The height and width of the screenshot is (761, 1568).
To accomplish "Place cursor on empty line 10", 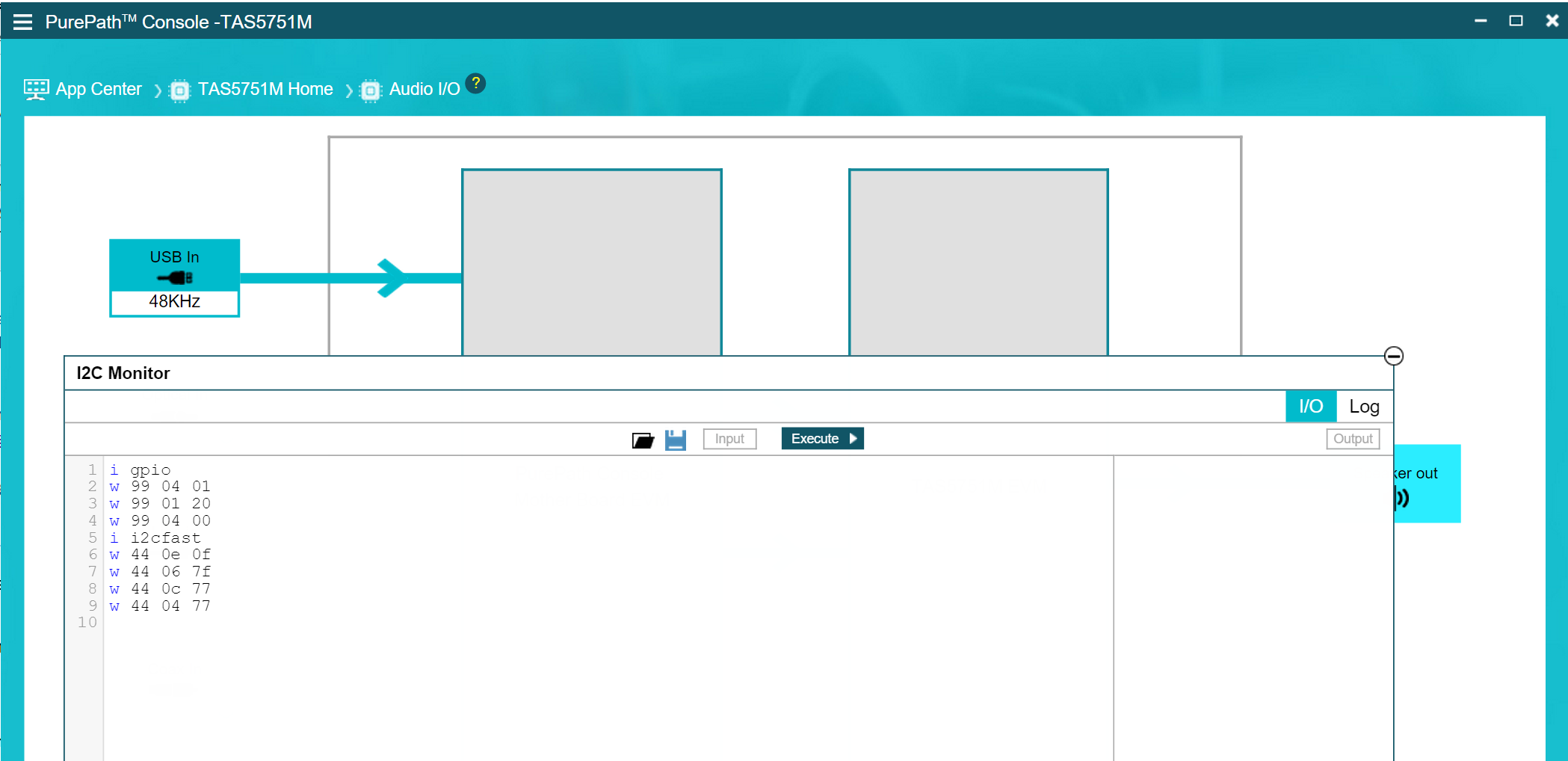I will [x=608, y=623].
